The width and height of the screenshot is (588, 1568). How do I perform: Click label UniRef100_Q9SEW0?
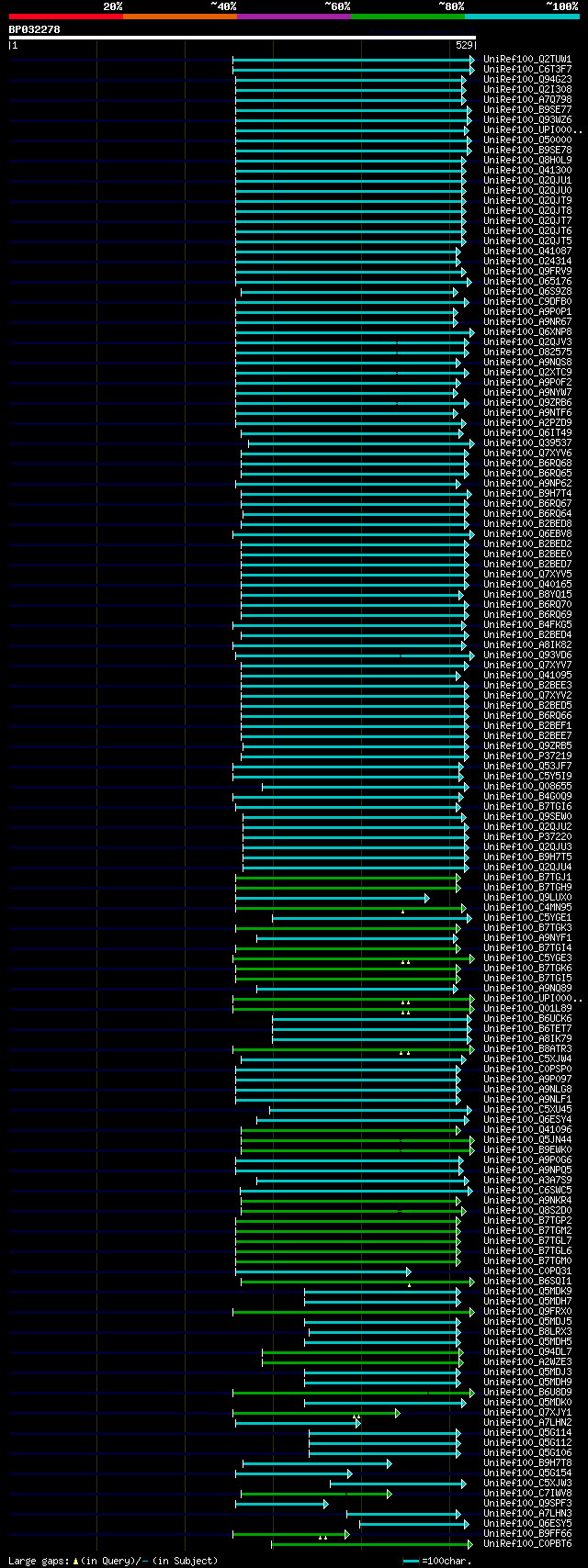[527, 816]
